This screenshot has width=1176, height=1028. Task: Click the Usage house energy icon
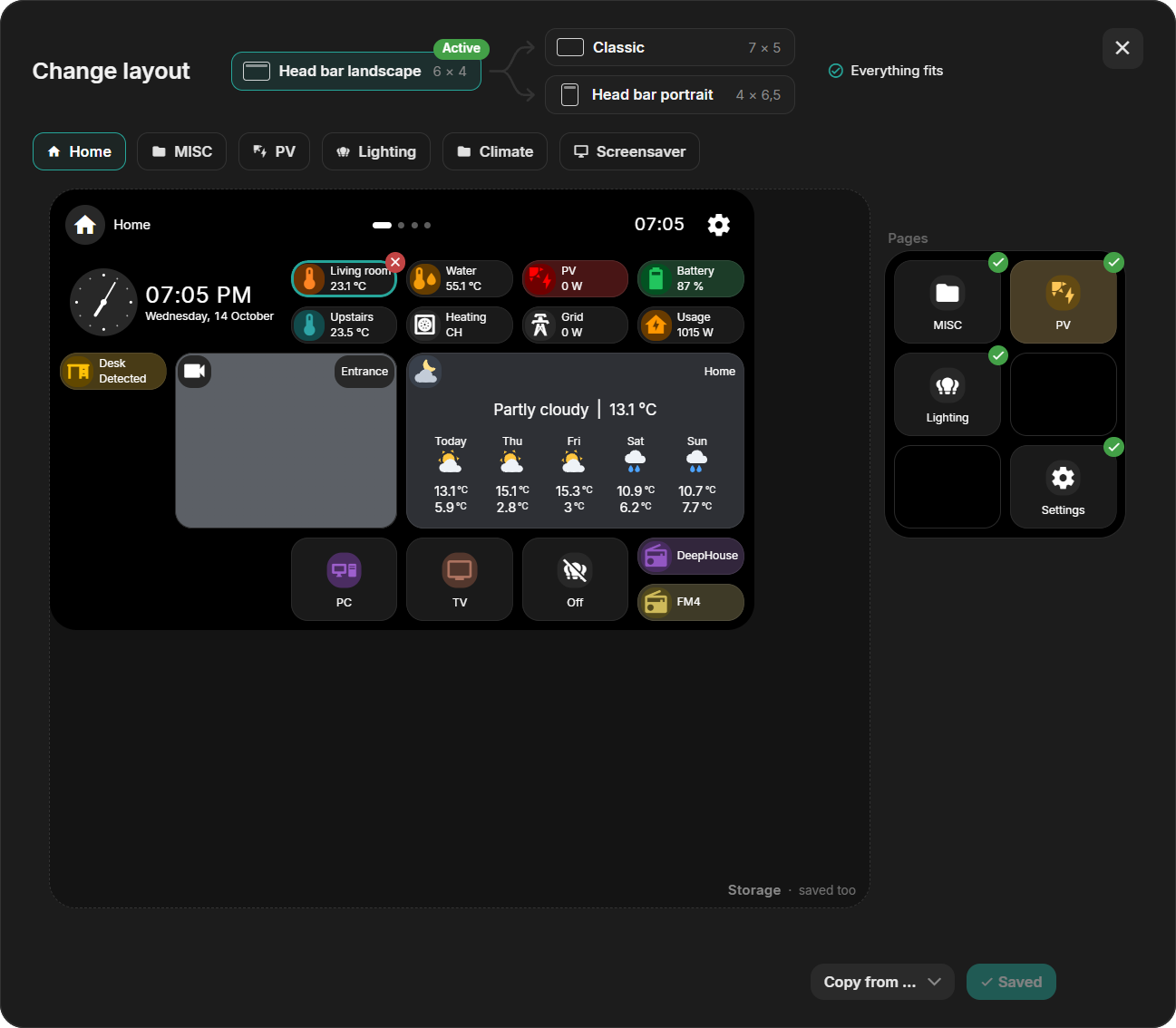coord(656,325)
